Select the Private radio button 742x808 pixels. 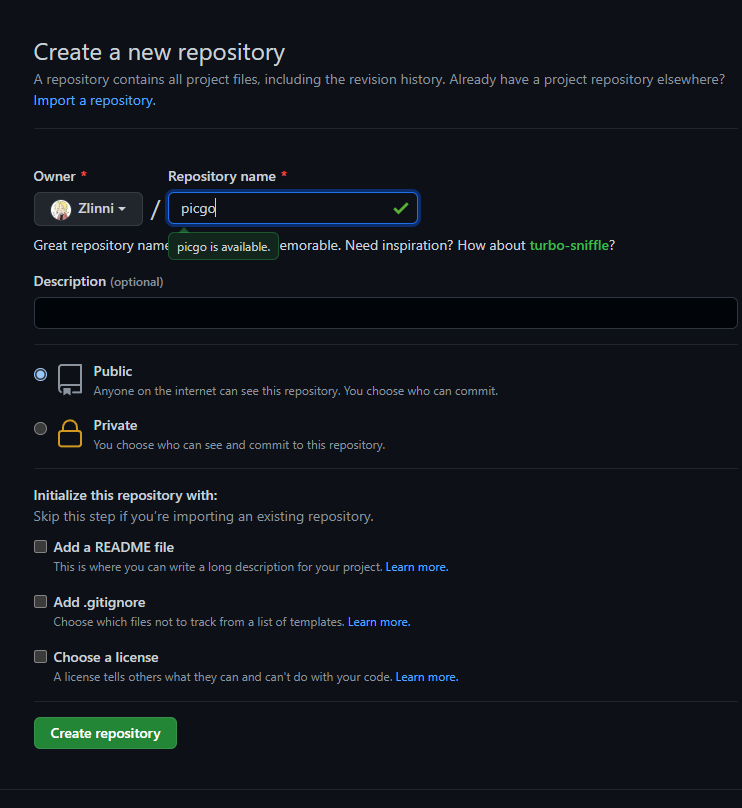pos(40,428)
